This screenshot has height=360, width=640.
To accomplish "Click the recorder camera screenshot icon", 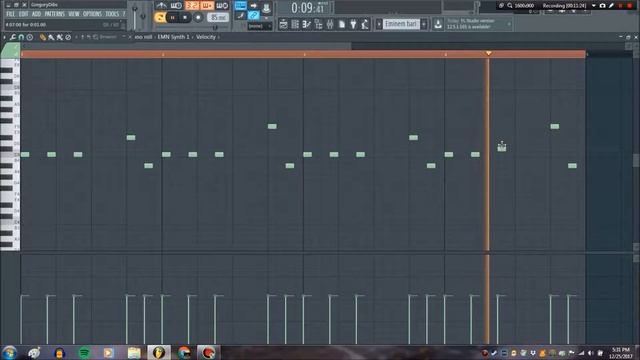I will 602,6.
